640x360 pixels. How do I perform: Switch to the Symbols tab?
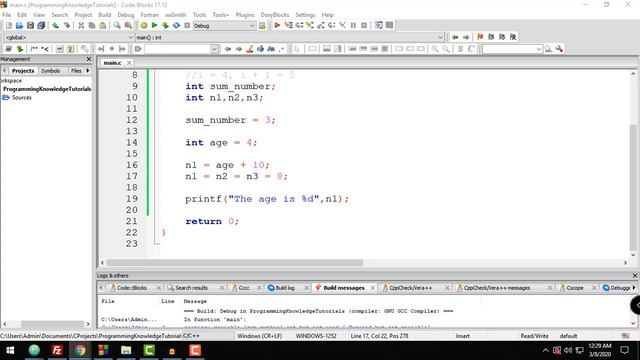[51, 71]
